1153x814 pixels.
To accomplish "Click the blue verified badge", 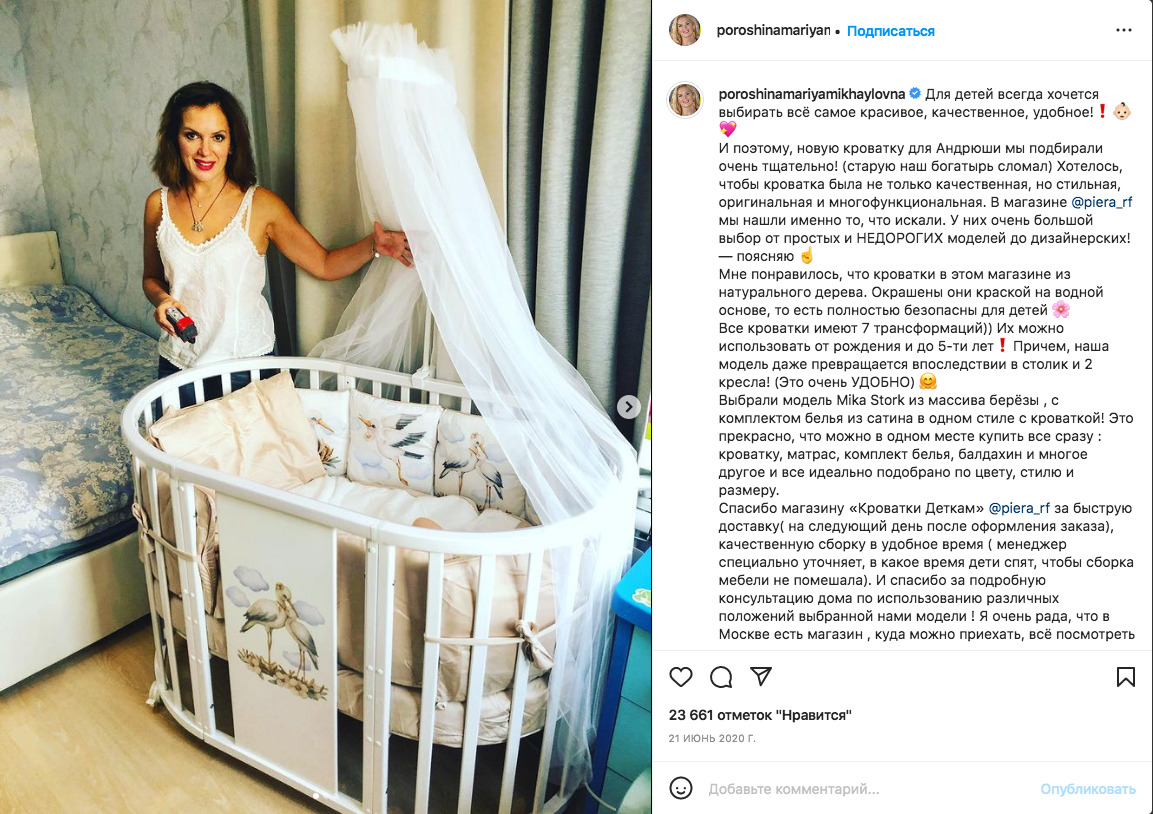I will tap(915, 93).
